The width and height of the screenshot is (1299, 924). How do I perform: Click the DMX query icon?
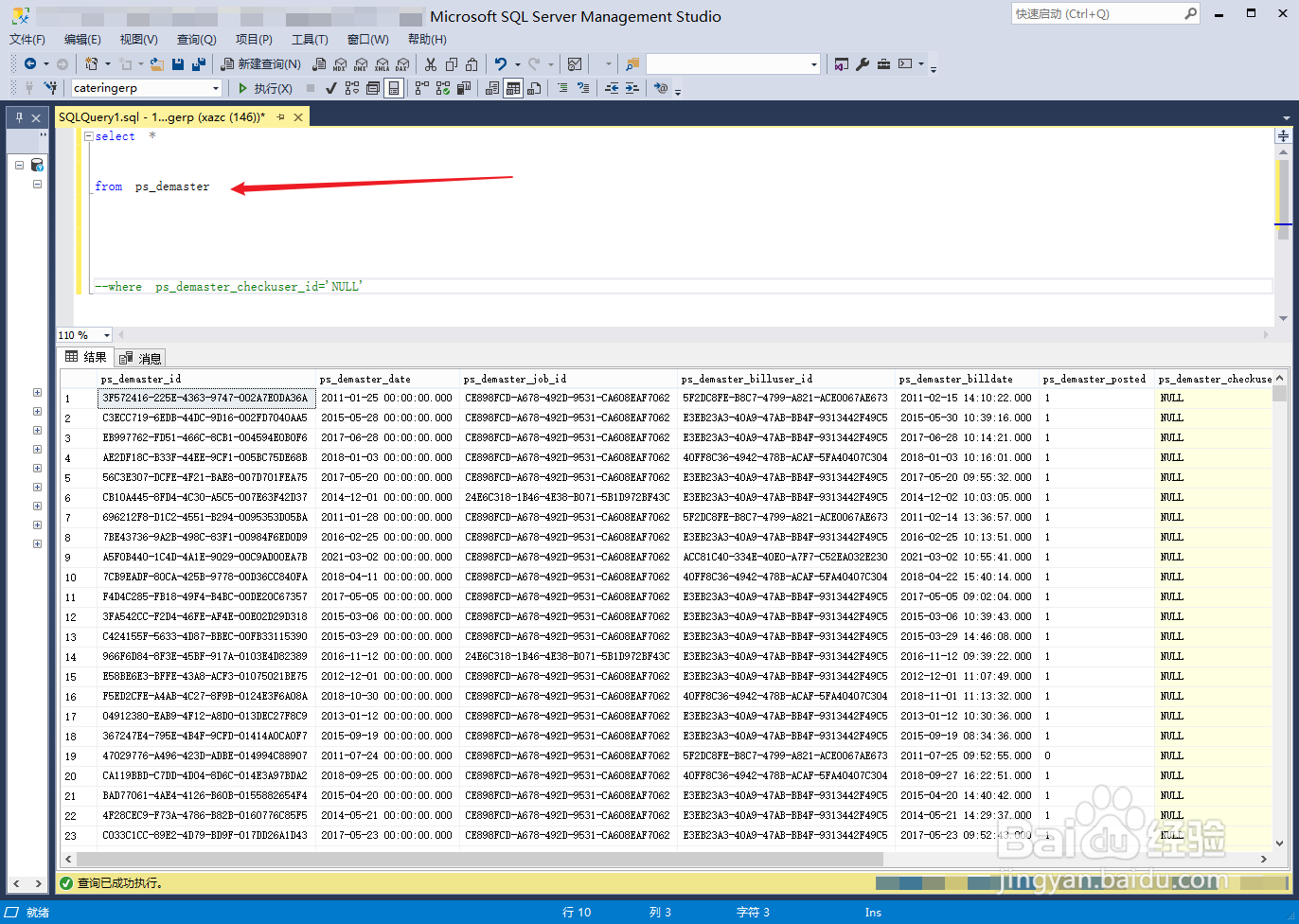tap(361, 64)
